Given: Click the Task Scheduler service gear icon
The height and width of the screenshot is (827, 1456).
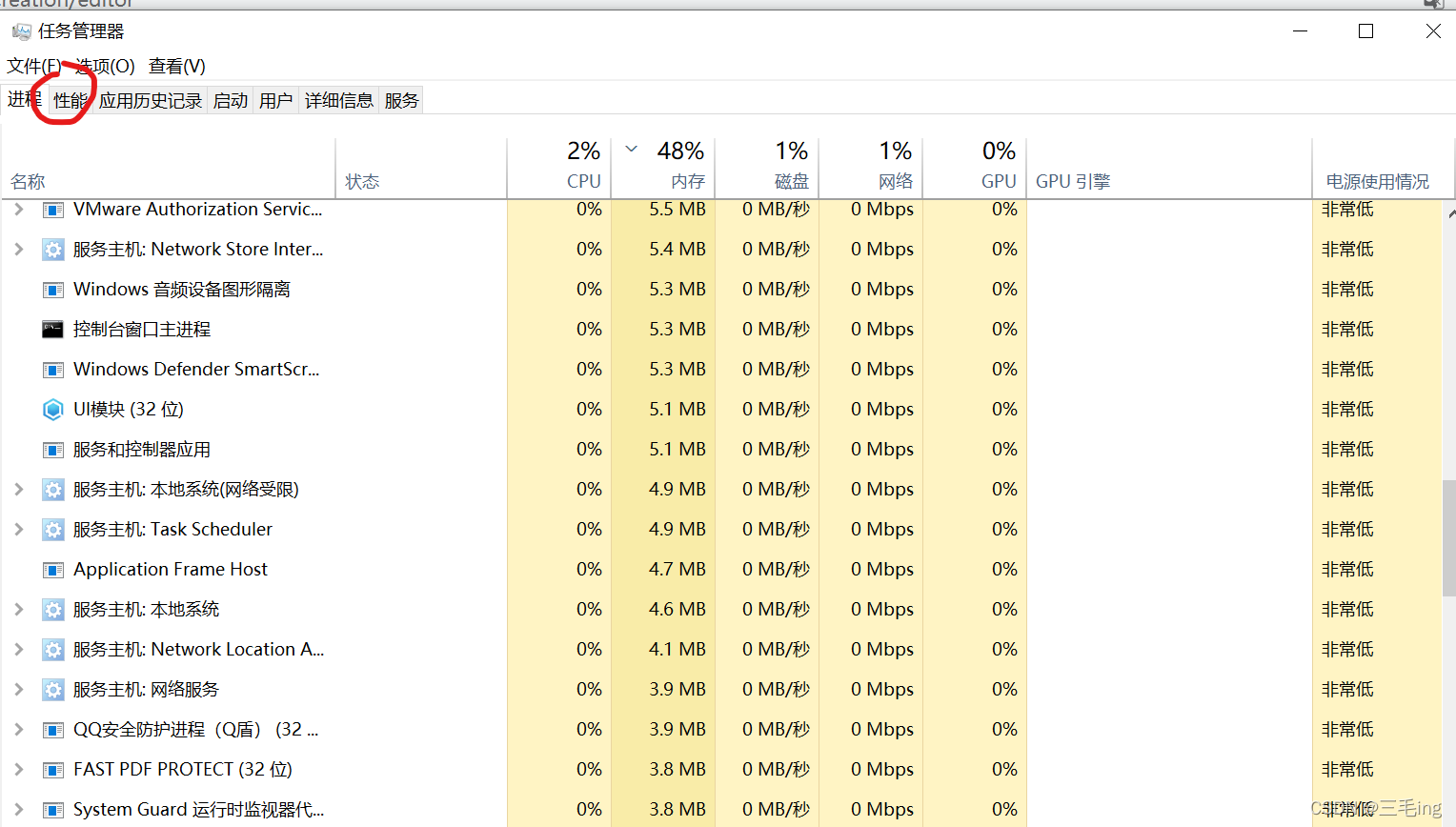Looking at the screenshot, I should (x=53, y=530).
